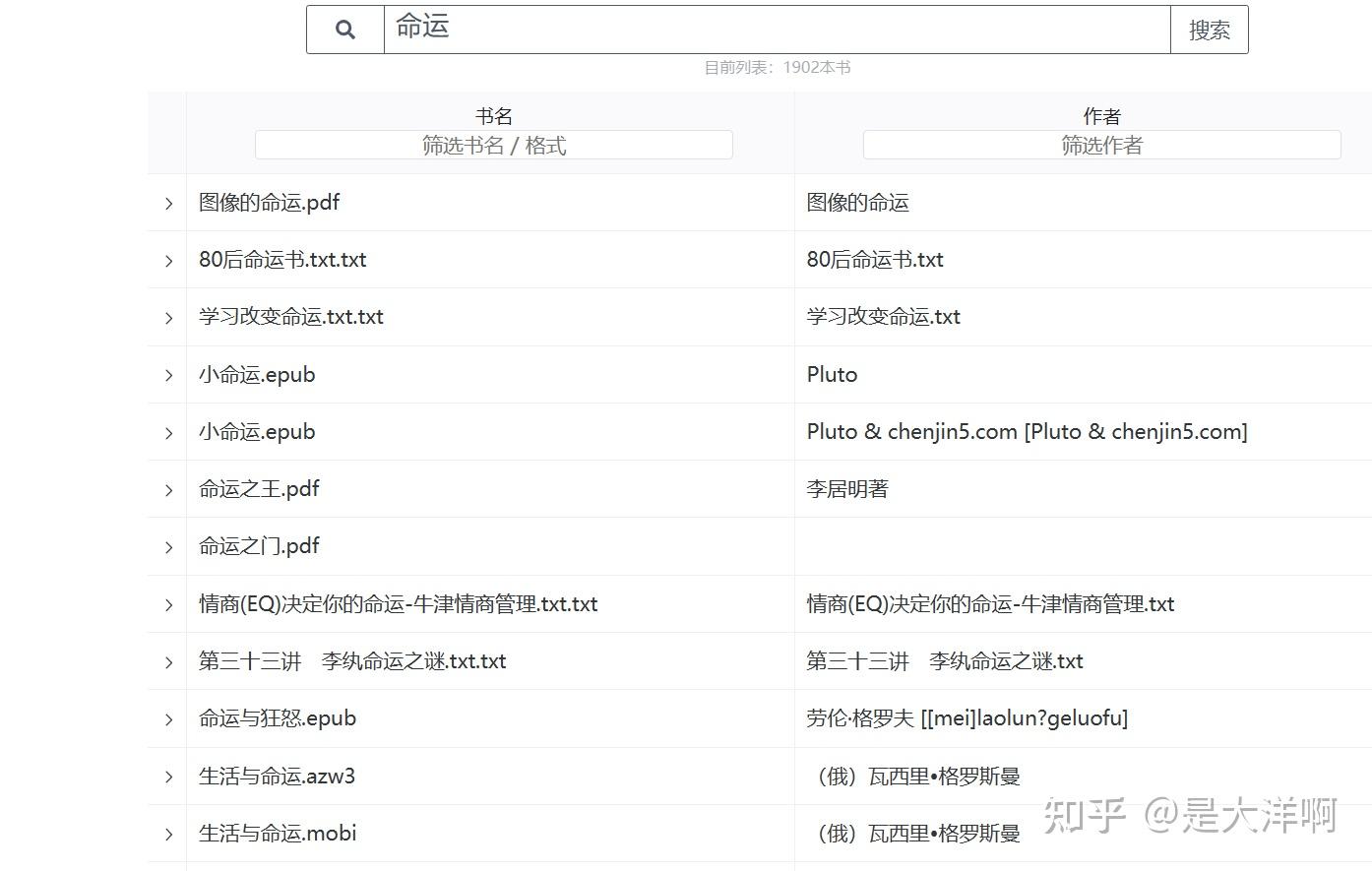Select author 李居明著
Viewport: 1372px width, 871px height.
pyautogui.click(x=846, y=489)
